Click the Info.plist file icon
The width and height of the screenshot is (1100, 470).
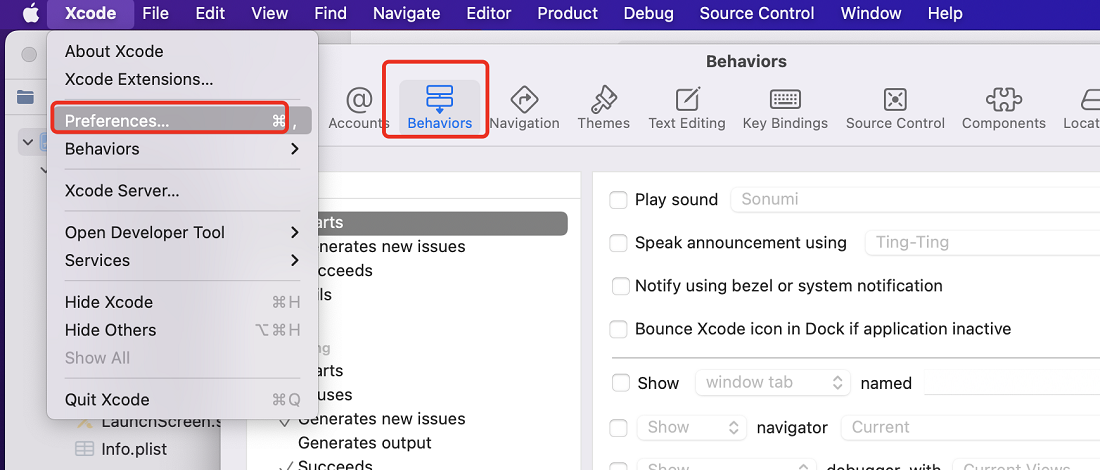click(84, 448)
